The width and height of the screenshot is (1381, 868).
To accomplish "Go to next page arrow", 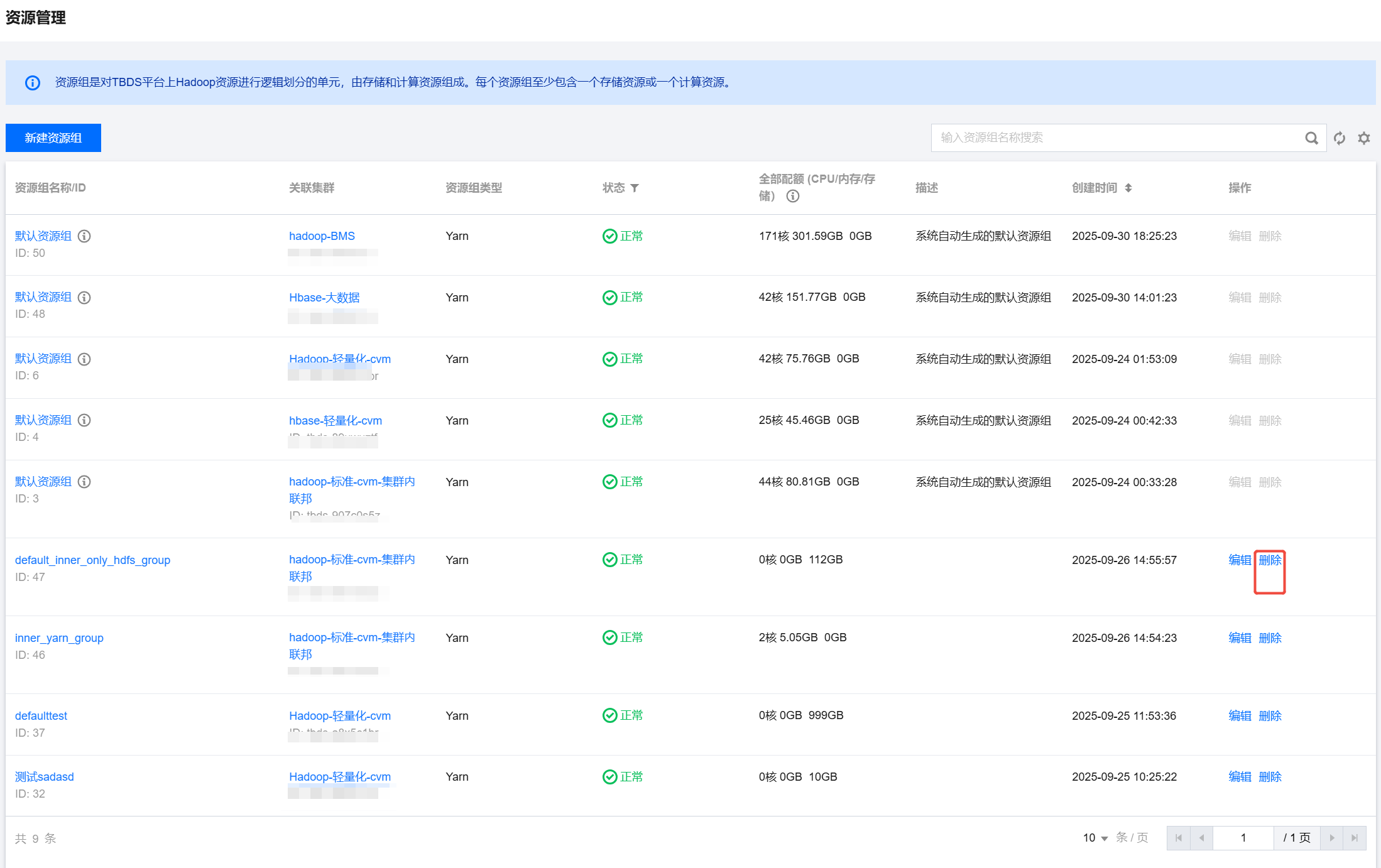I will (1331, 838).
